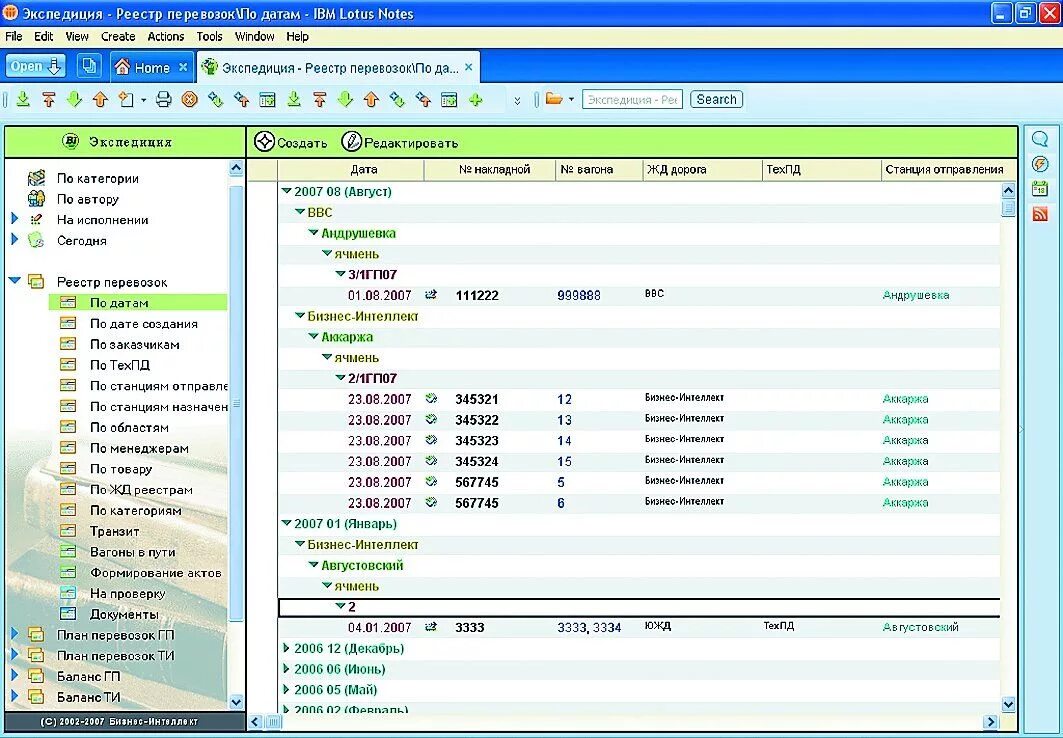This screenshot has width=1063, height=738.
Task: Click the Search button
Action: (716, 99)
